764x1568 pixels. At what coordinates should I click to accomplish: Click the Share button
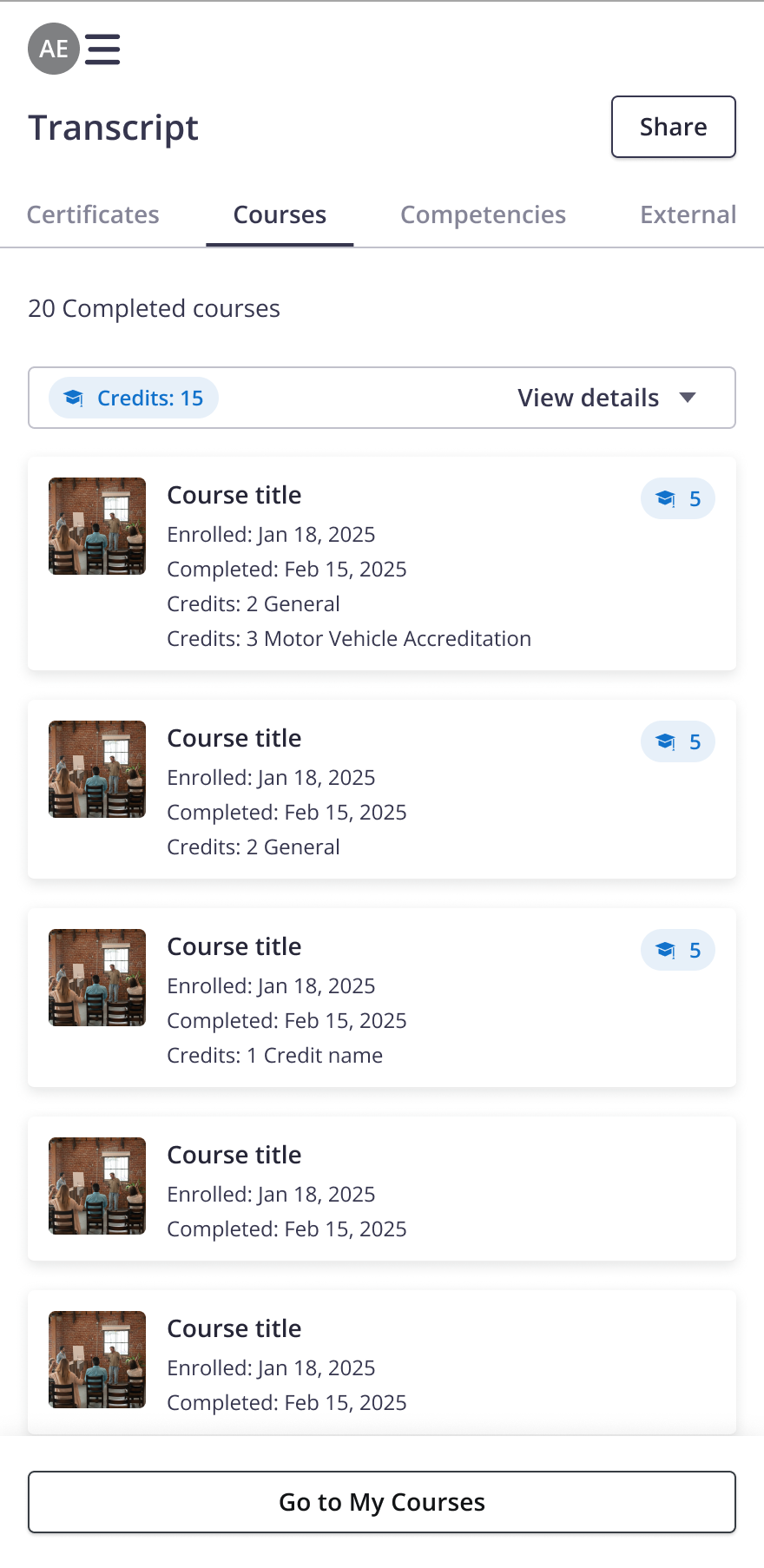[x=673, y=127]
